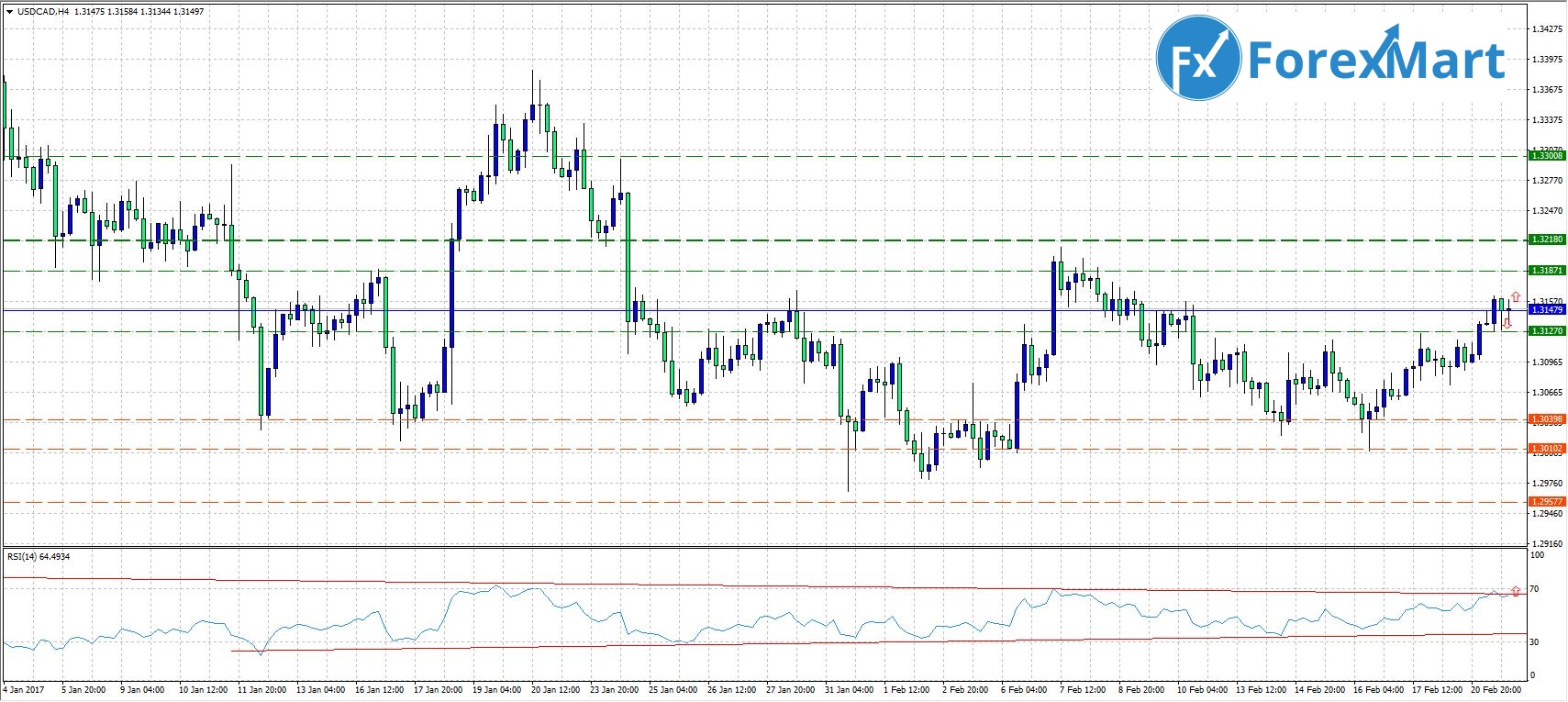Click the 20 Jan 12:00 time label

click(556, 690)
